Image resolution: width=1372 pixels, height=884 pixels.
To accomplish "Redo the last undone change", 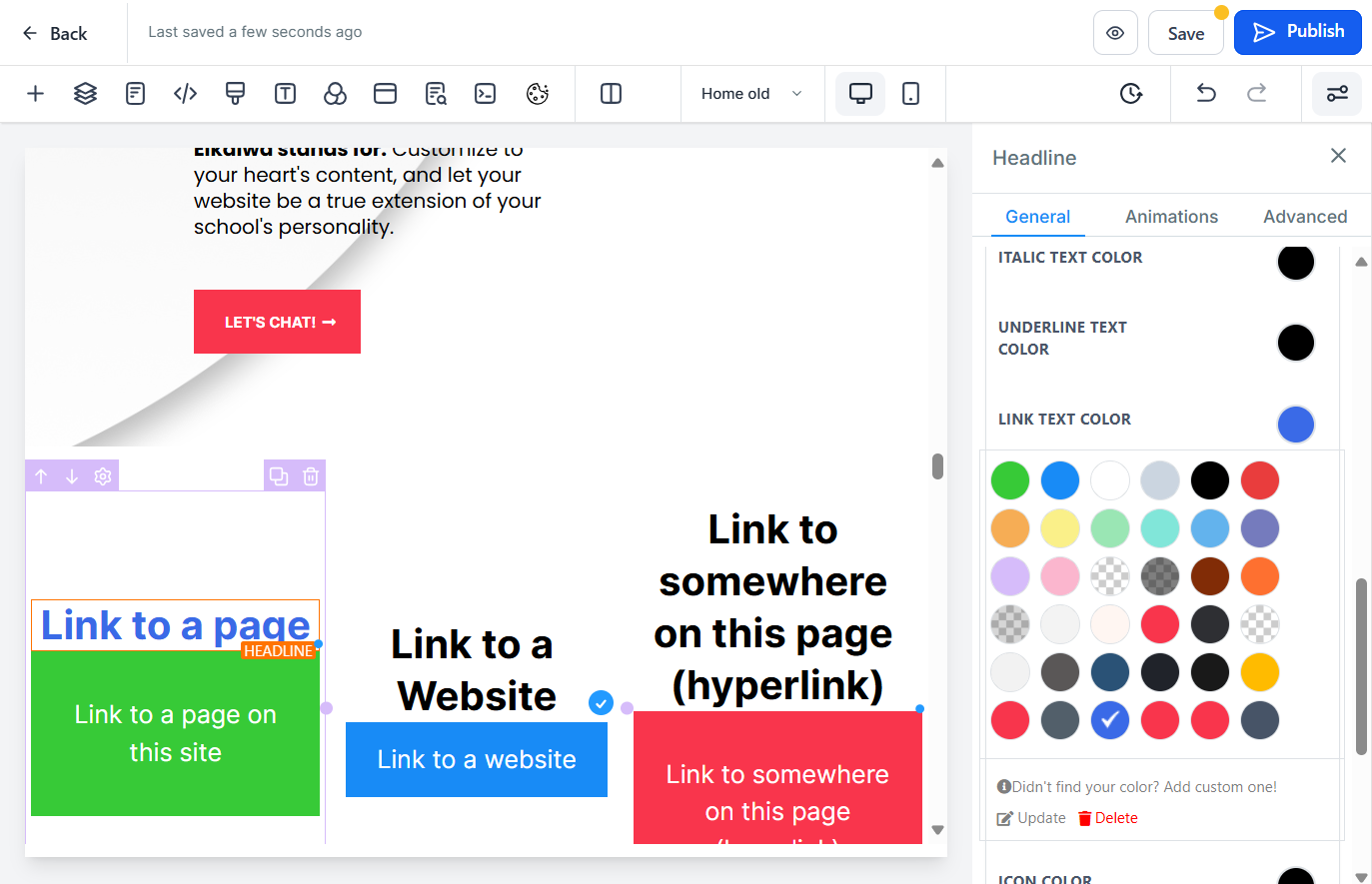I will coord(1256,94).
